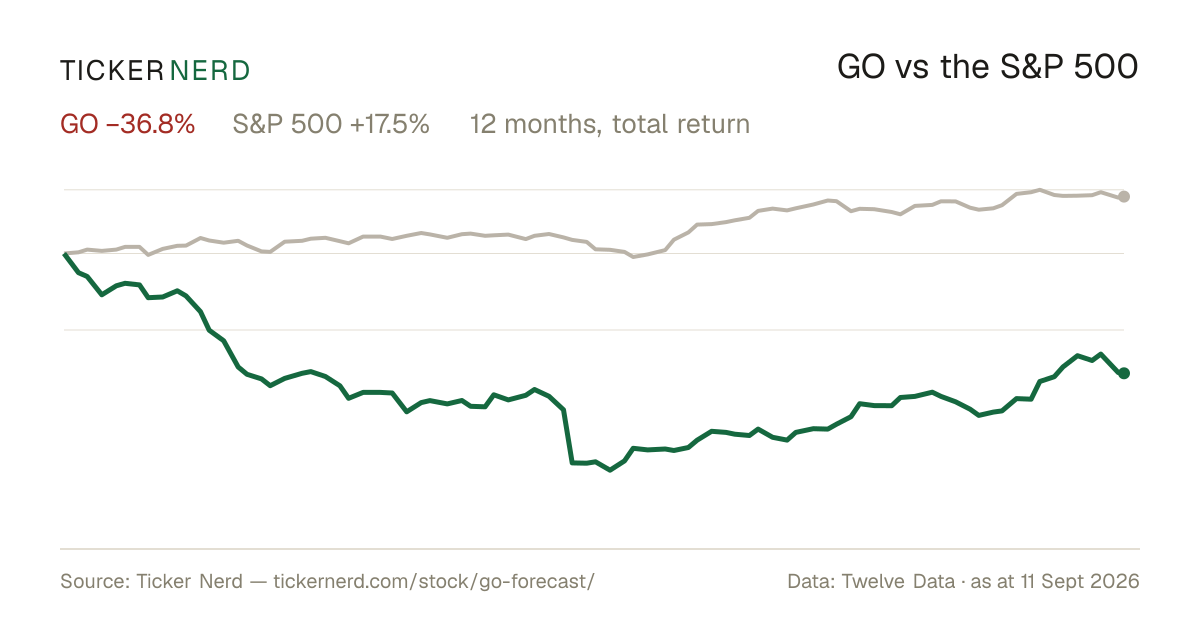This screenshot has height=630, width=1200.
Task: Click the S&P 500 line's highest peak
Action: coord(1040,189)
